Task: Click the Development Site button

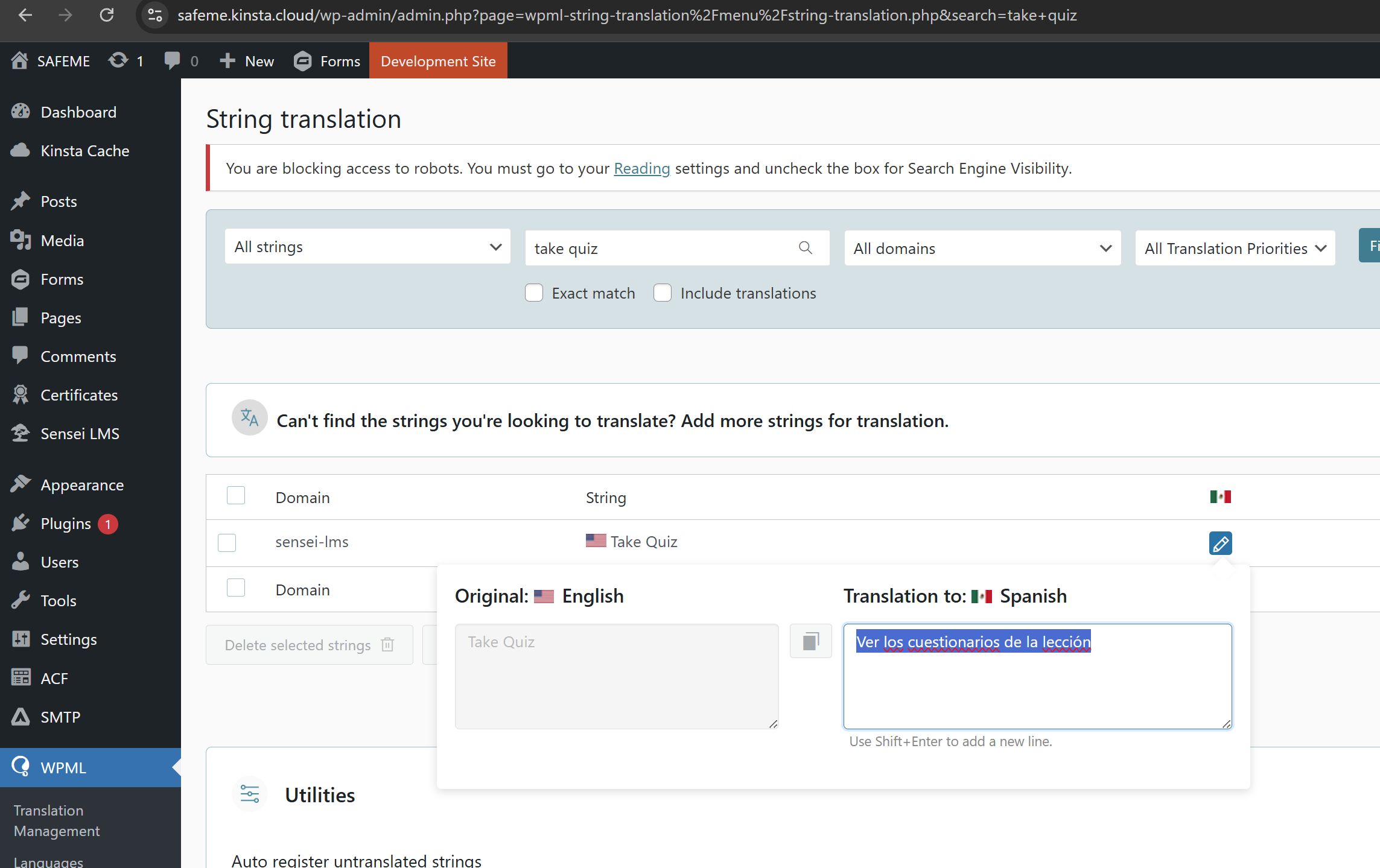Action: point(438,61)
